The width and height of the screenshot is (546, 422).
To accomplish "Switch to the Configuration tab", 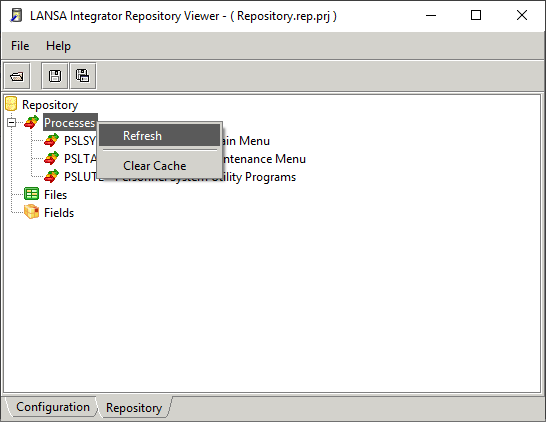I will (x=53, y=407).
